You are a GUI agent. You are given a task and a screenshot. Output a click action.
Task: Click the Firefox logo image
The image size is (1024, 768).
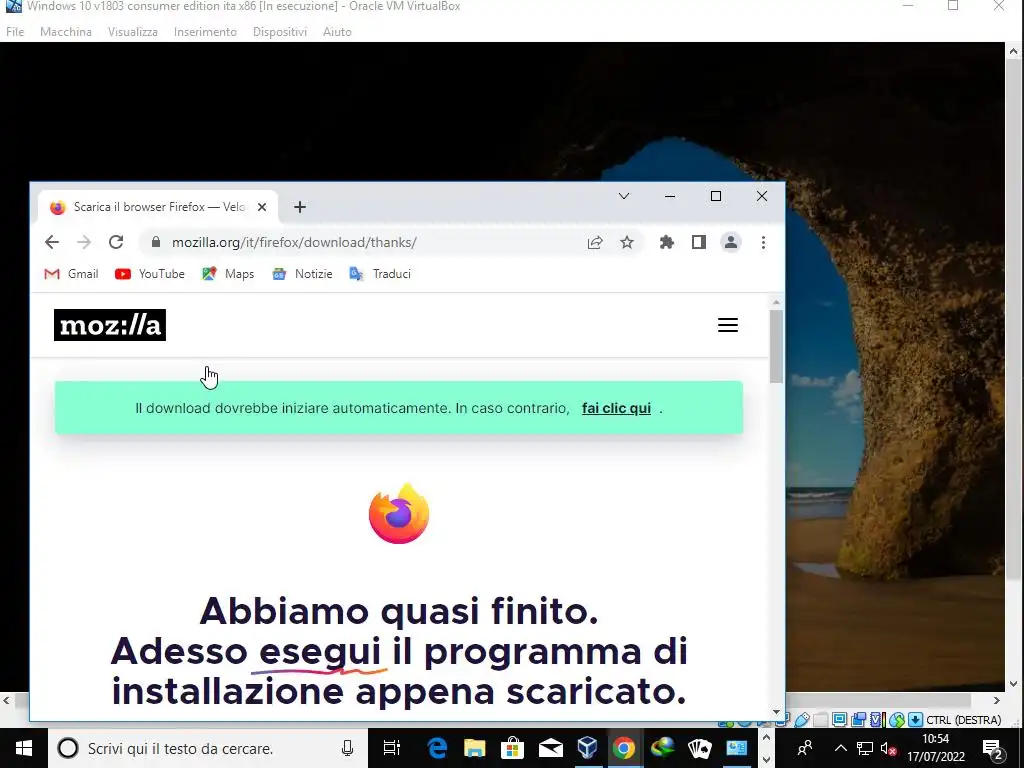(399, 513)
